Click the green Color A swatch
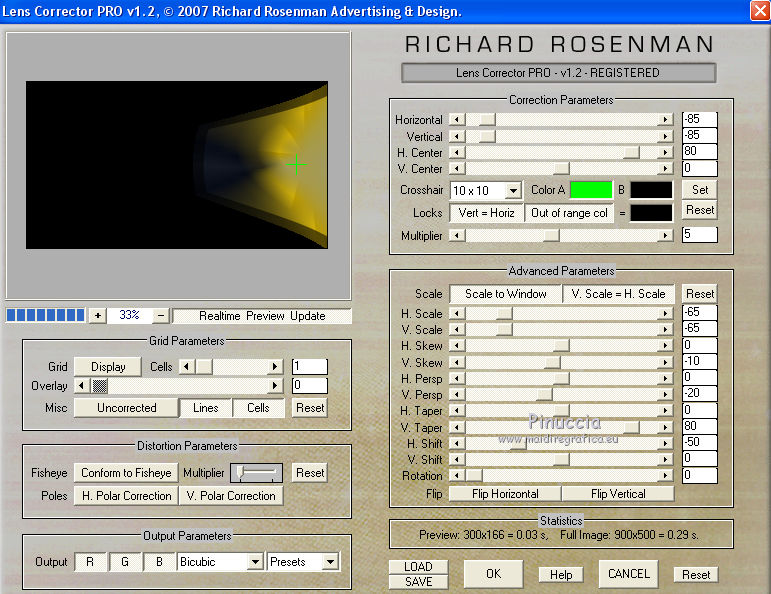This screenshot has height=594, width=771. [590, 190]
